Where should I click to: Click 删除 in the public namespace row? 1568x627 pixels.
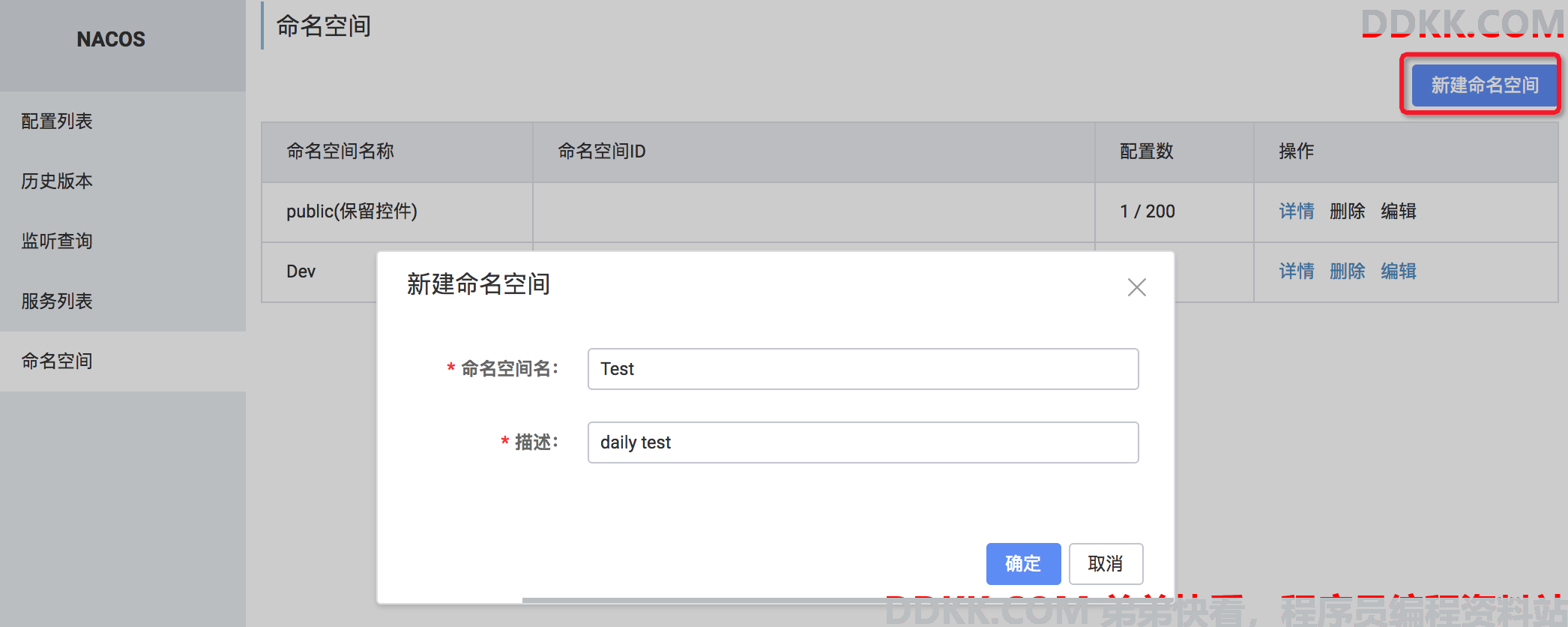[x=1348, y=211]
